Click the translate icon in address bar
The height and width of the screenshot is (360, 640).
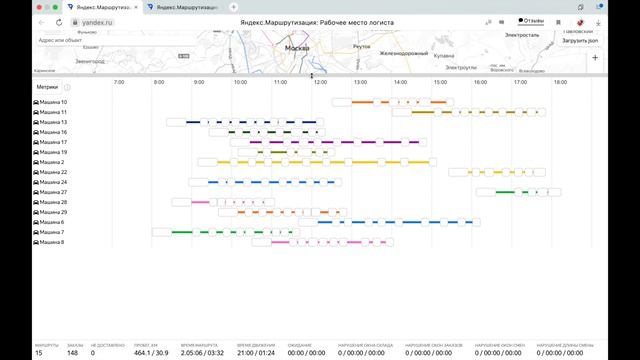(488, 22)
